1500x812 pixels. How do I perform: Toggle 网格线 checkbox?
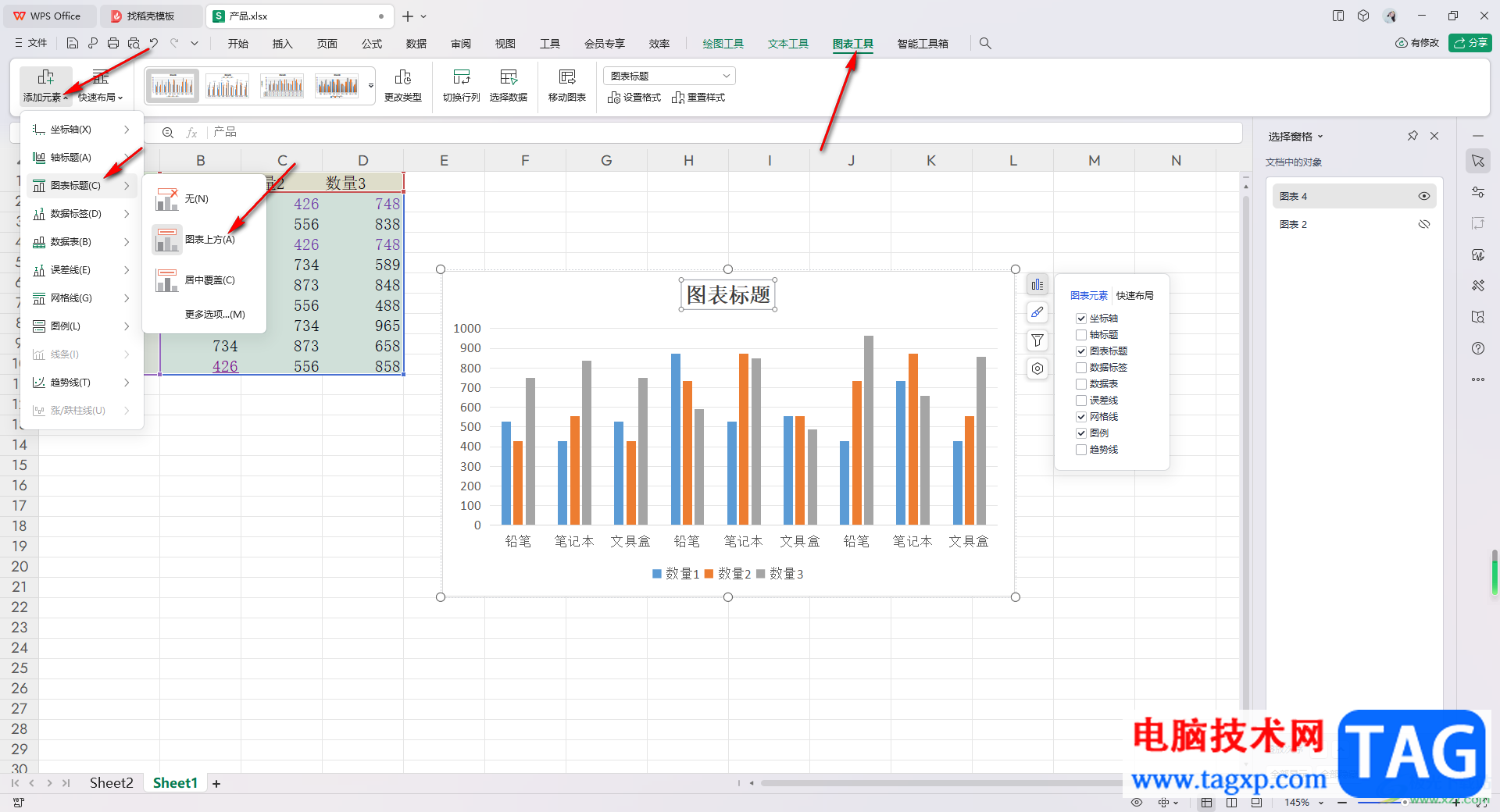[1081, 417]
